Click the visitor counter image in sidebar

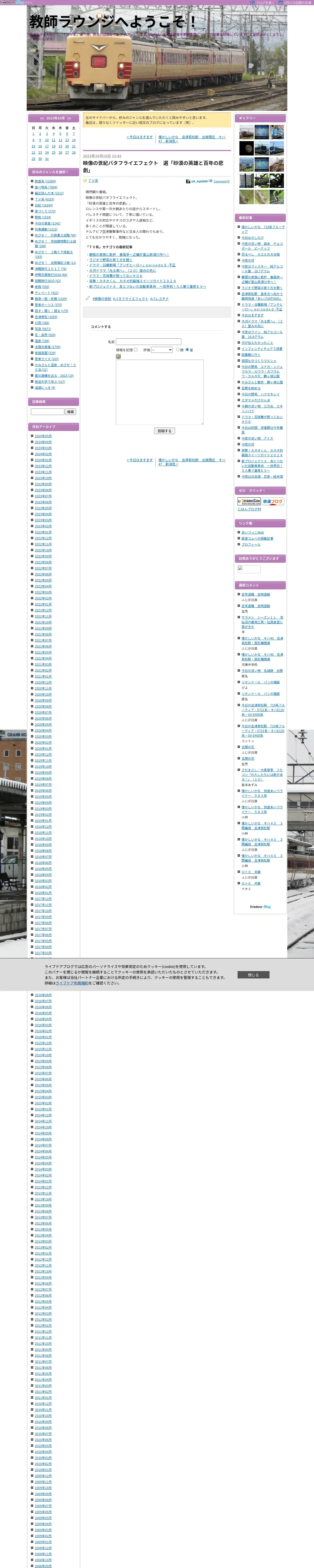pos(249,569)
